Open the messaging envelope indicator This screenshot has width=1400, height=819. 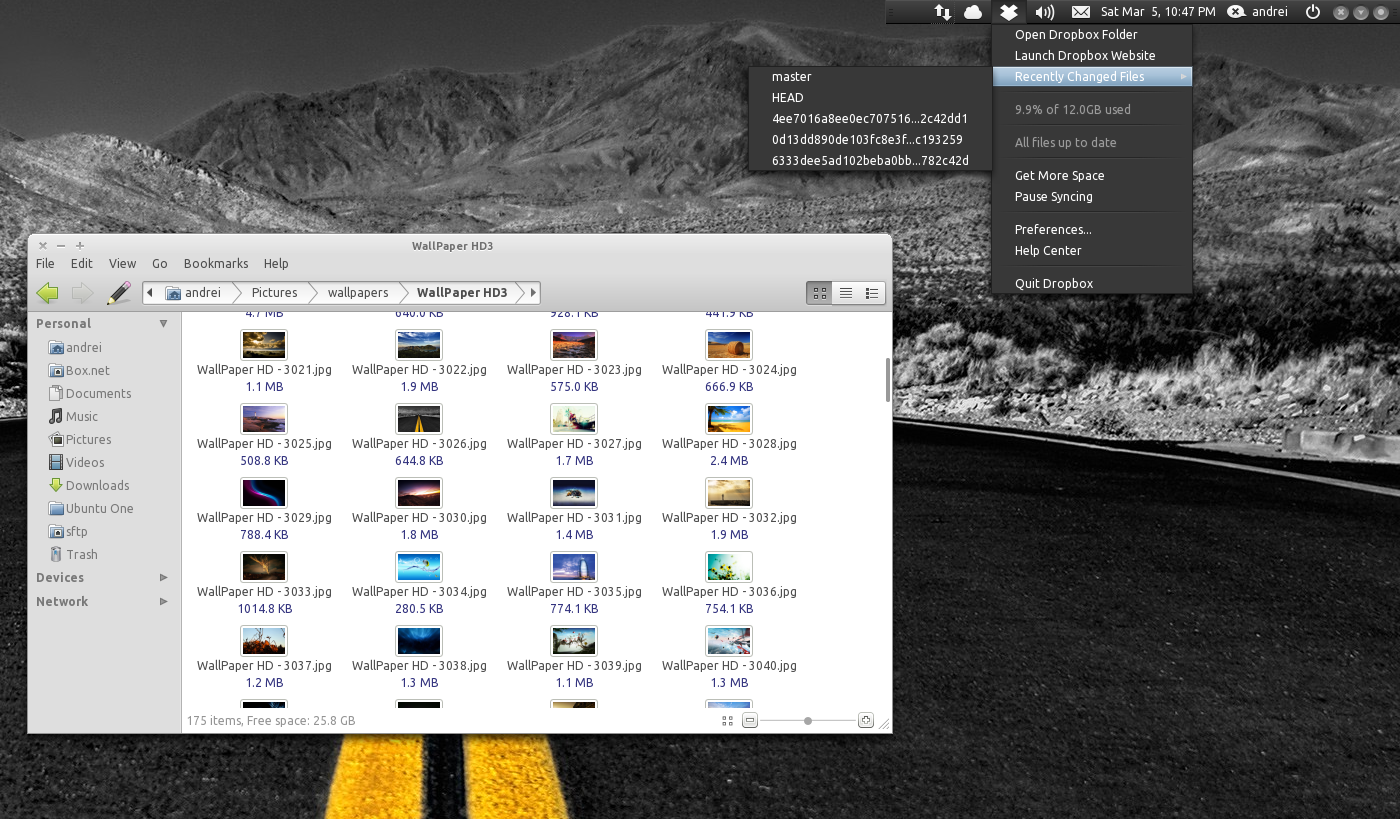(1080, 12)
